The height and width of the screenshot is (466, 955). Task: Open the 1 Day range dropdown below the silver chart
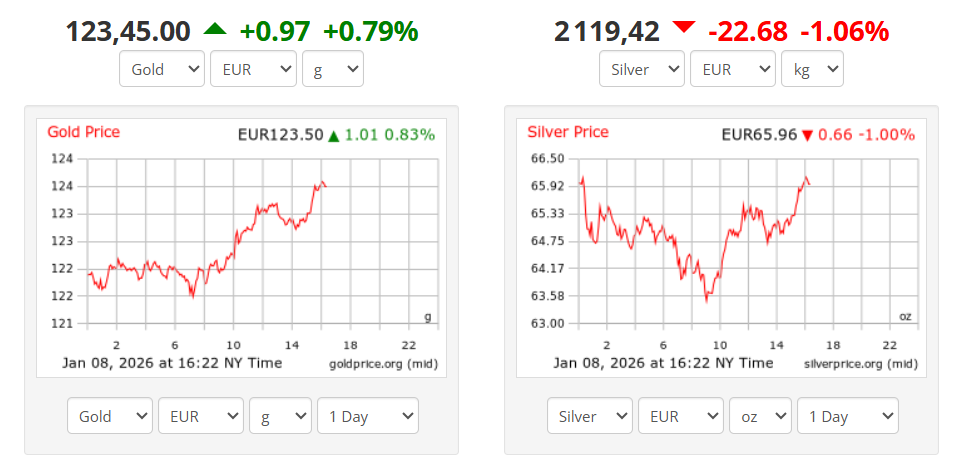click(x=848, y=416)
